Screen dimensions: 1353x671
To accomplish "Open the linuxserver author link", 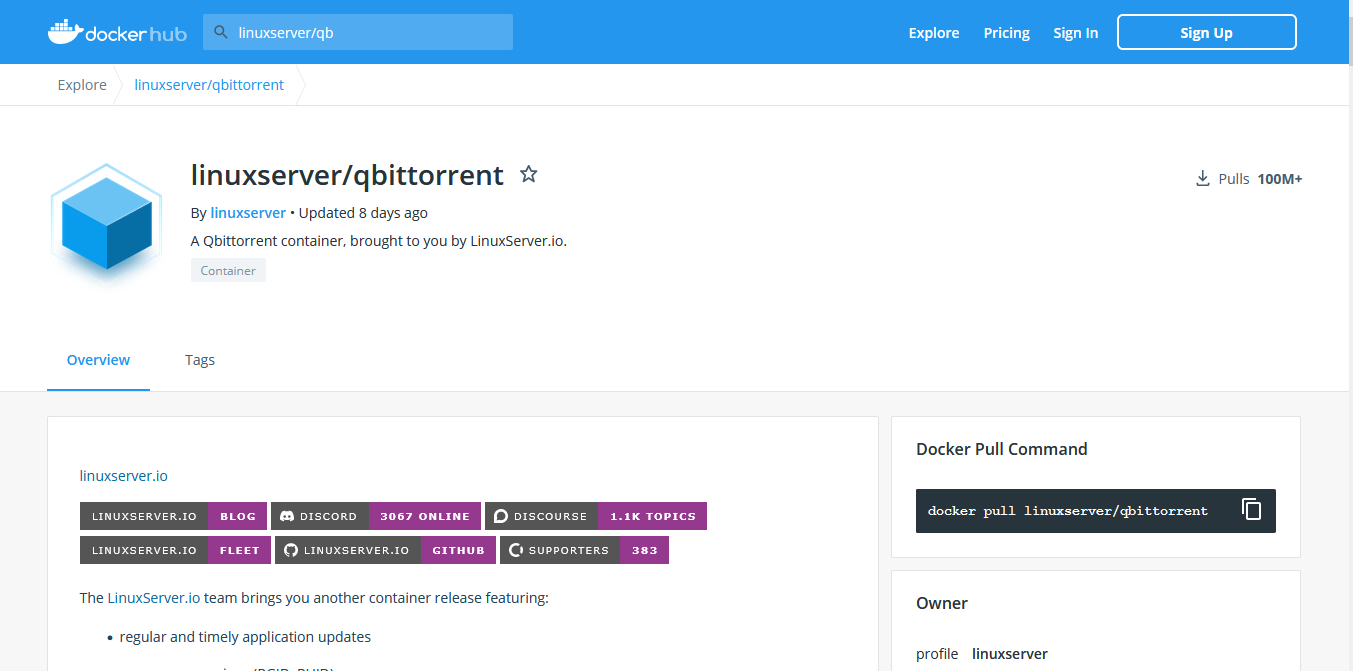I will [x=248, y=213].
